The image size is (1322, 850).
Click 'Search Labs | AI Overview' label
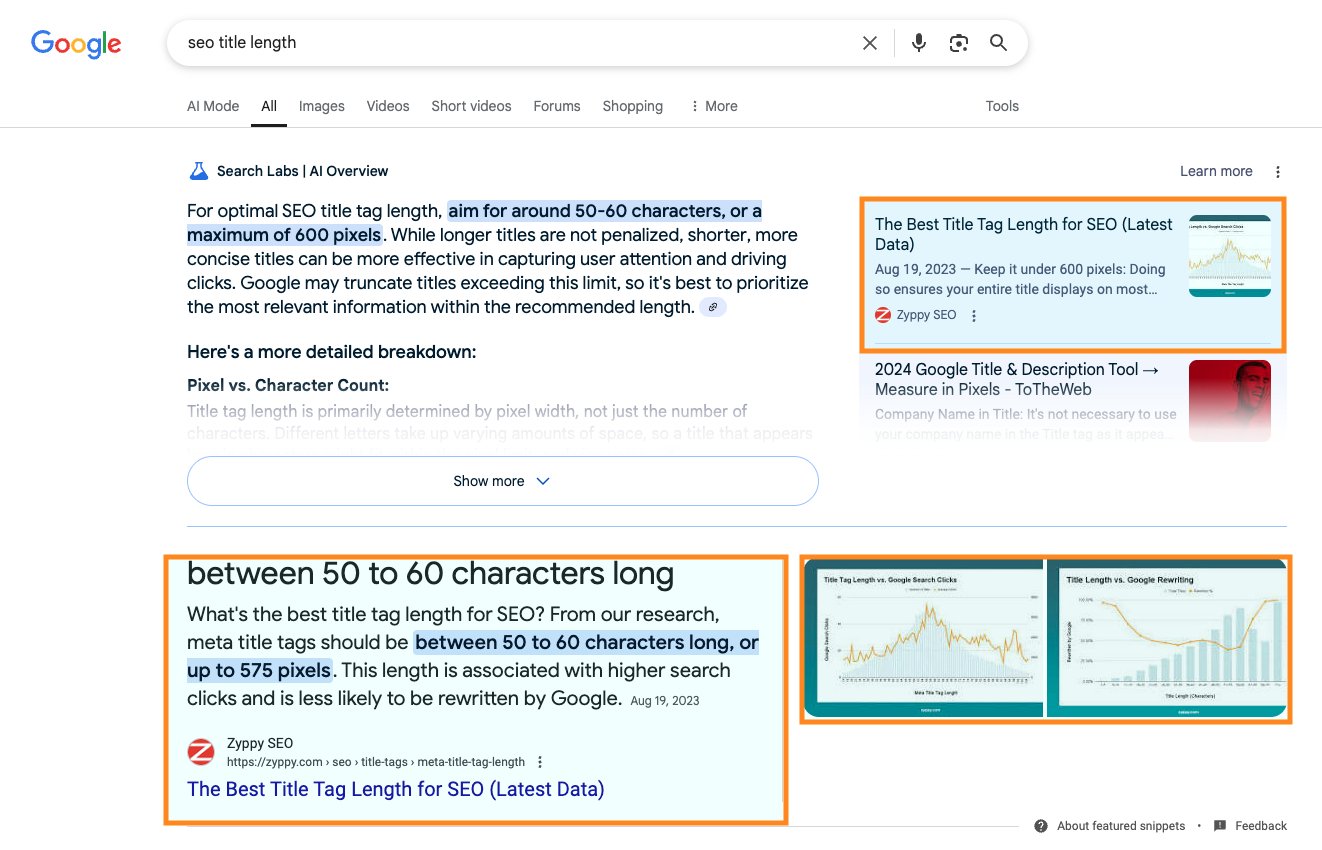[303, 171]
